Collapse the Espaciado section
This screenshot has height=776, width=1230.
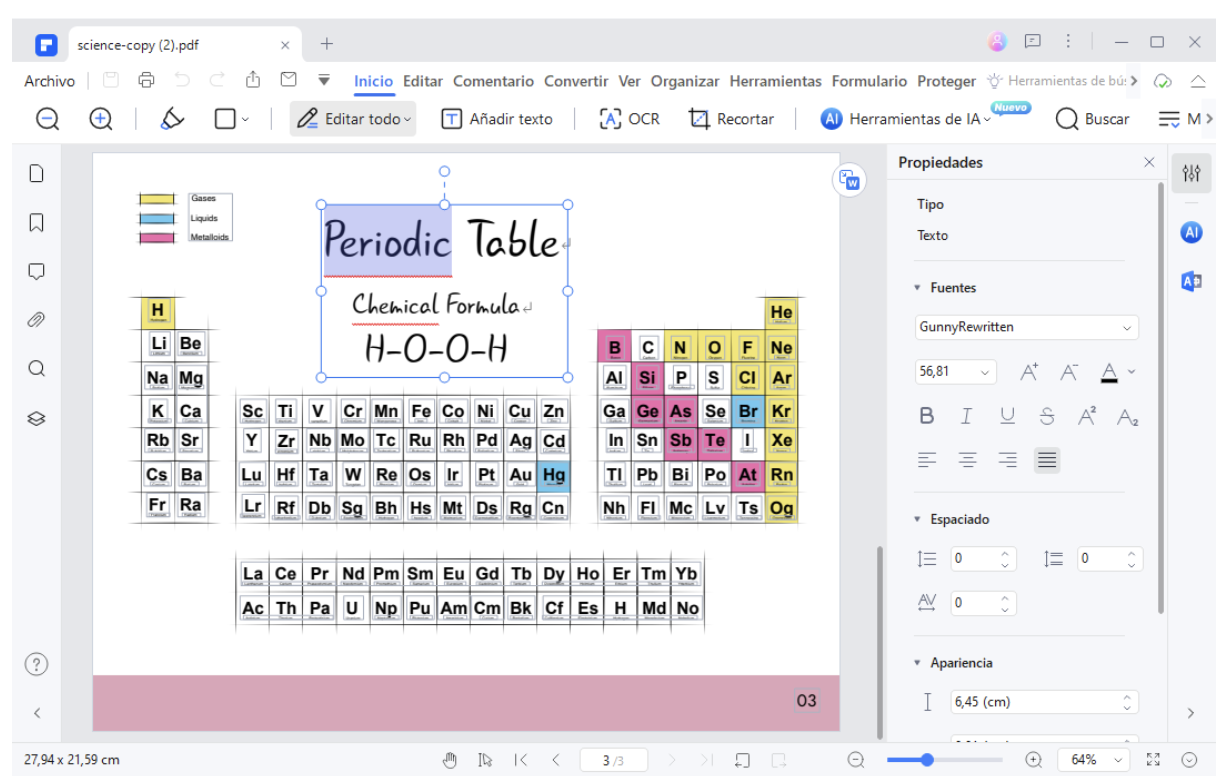click(917, 520)
